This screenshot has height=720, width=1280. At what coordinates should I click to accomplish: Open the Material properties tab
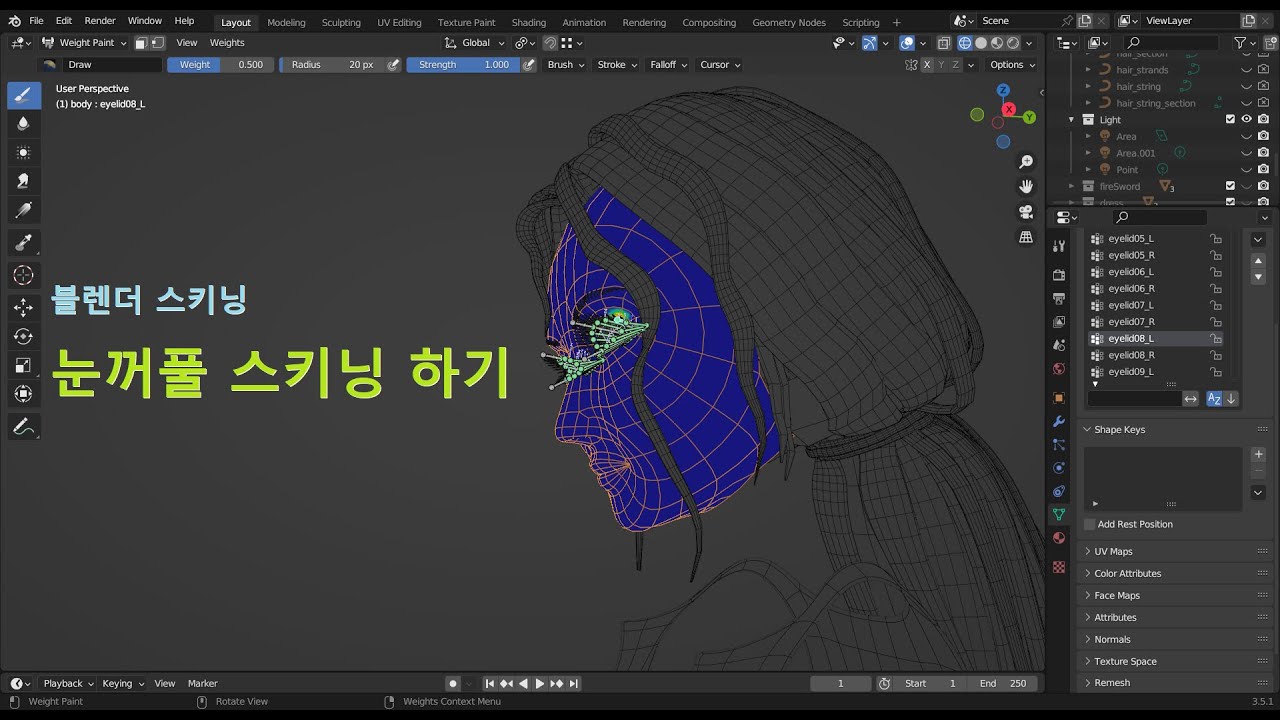click(x=1059, y=538)
